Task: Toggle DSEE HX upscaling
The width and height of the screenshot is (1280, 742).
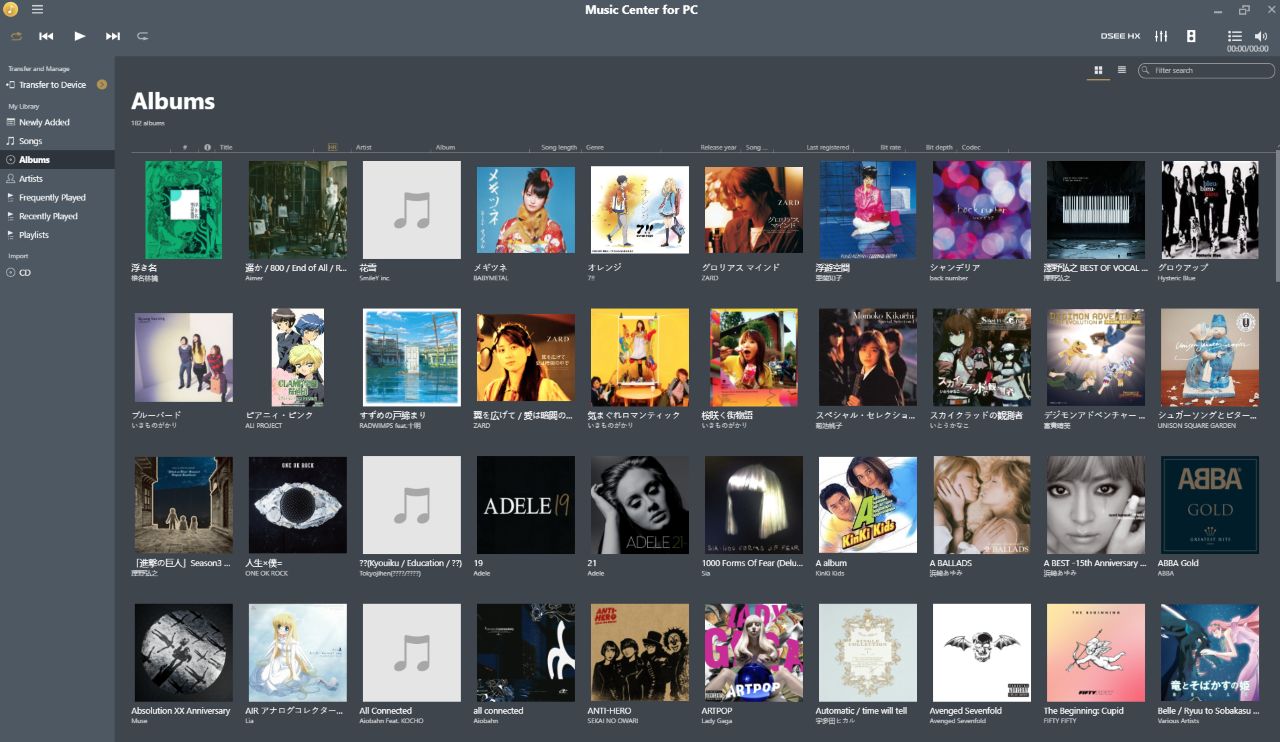Action: click(x=1120, y=36)
